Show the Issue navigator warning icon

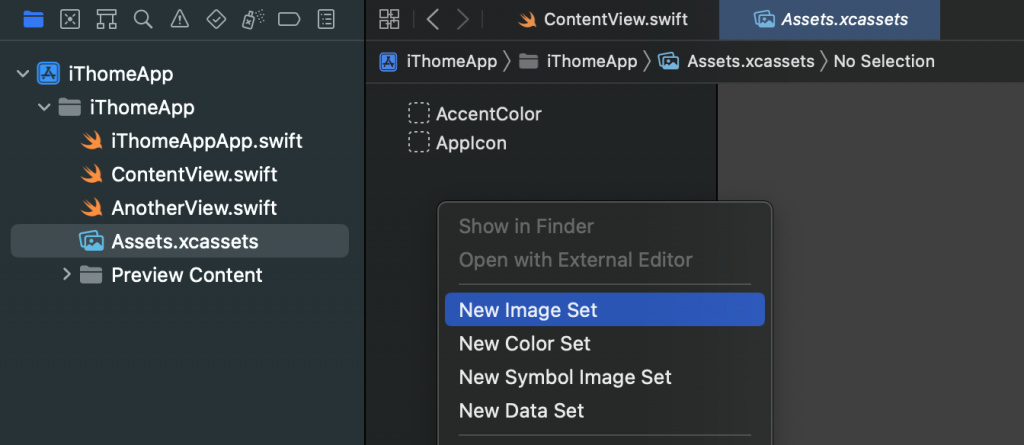coord(179,18)
